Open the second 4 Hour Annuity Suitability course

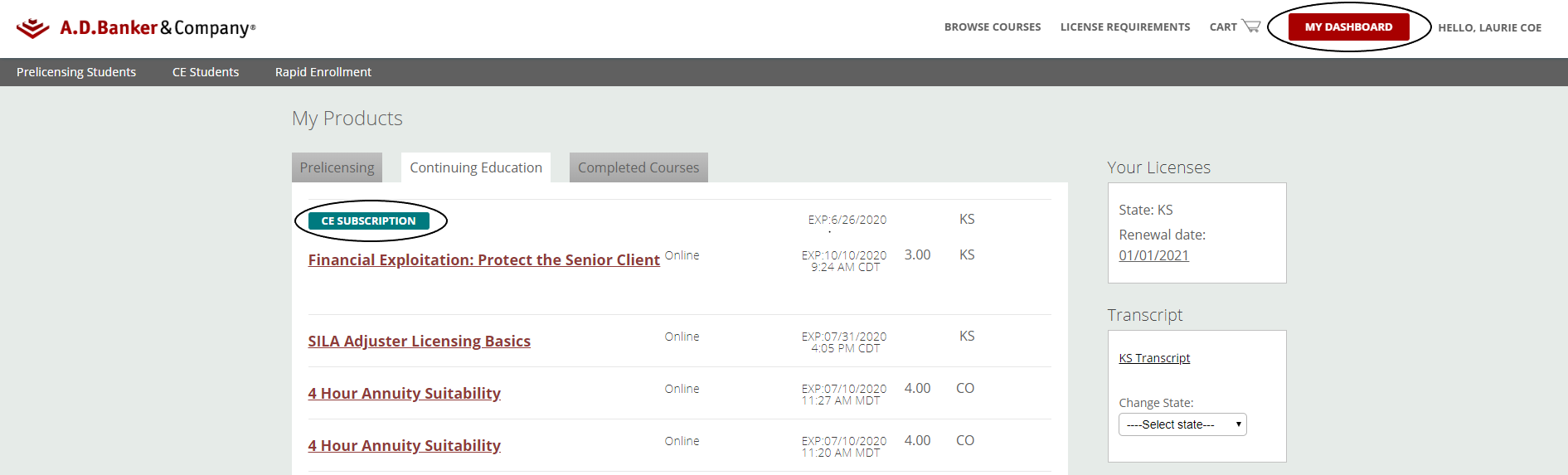pyautogui.click(x=405, y=446)
